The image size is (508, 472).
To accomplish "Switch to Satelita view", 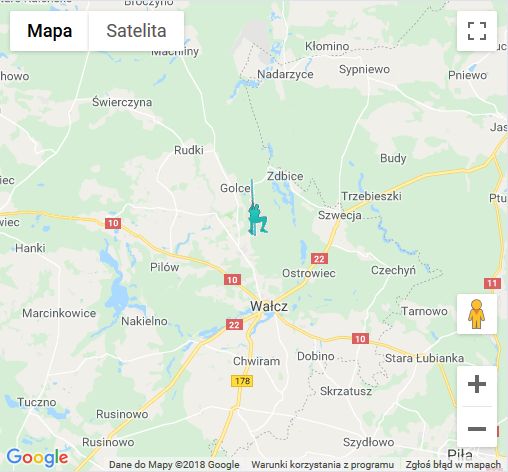I will click(136, 31).
